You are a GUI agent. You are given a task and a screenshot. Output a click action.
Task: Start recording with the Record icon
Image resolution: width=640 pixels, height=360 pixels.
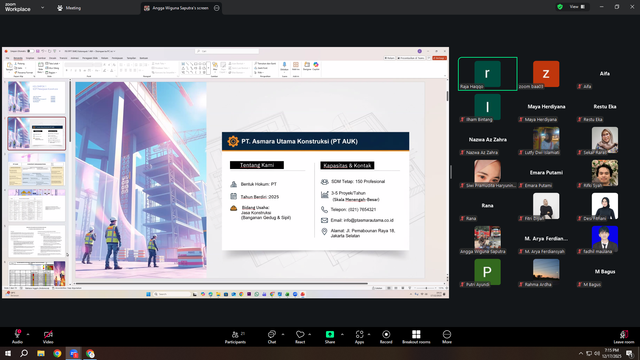click(386, 334)
